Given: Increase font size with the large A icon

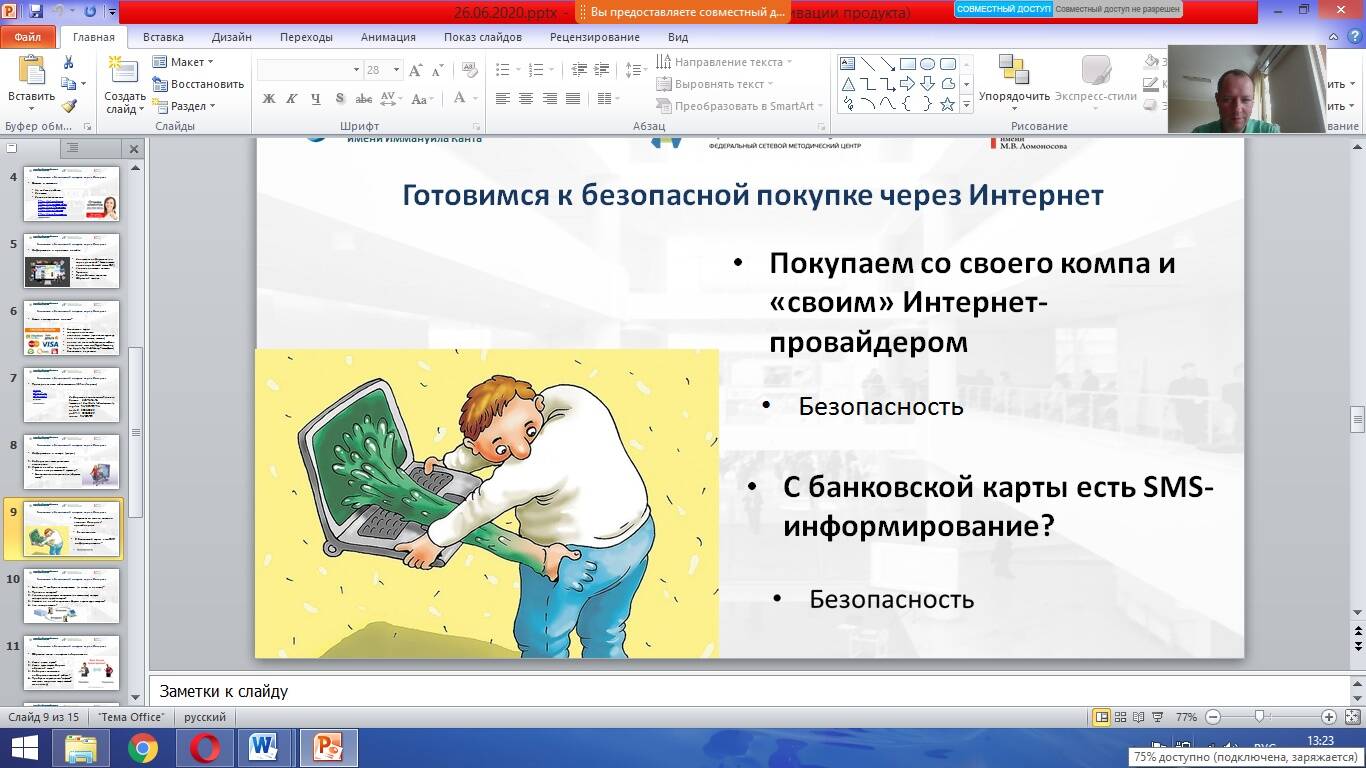Looking at the screenshot, I should click(418, 70).
